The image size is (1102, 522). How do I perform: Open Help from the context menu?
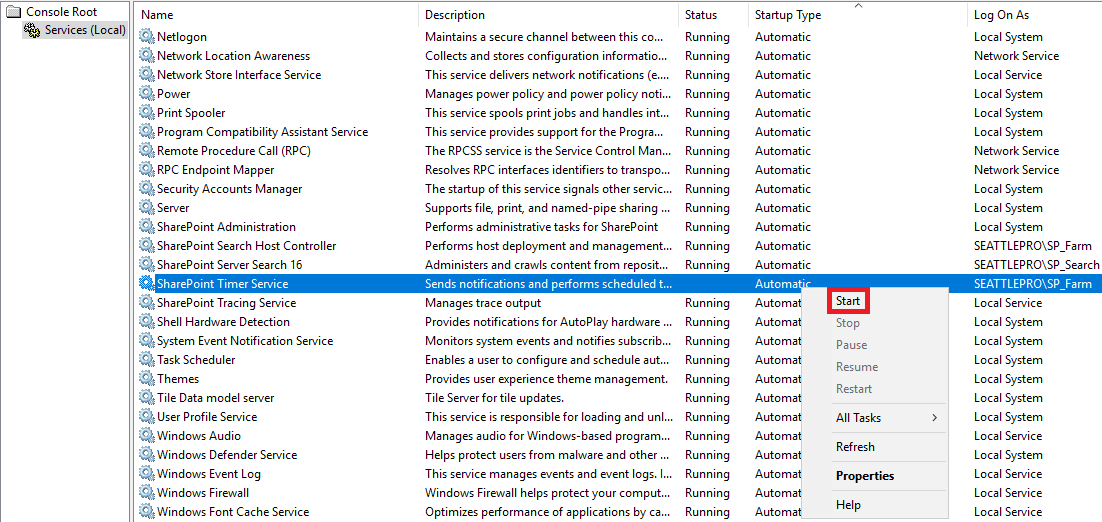coord(848,505)
